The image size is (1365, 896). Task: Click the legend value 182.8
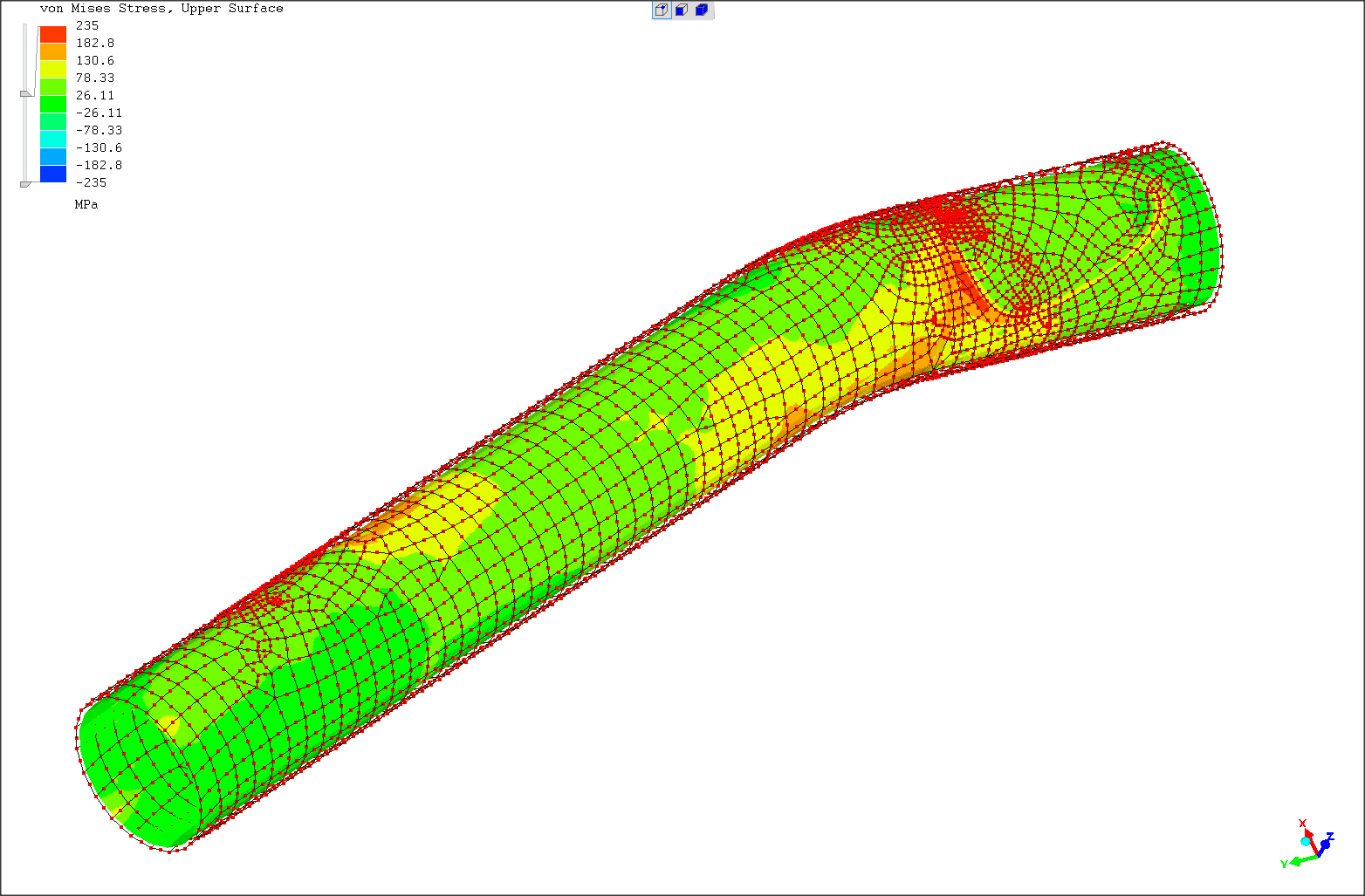(95, 43)
